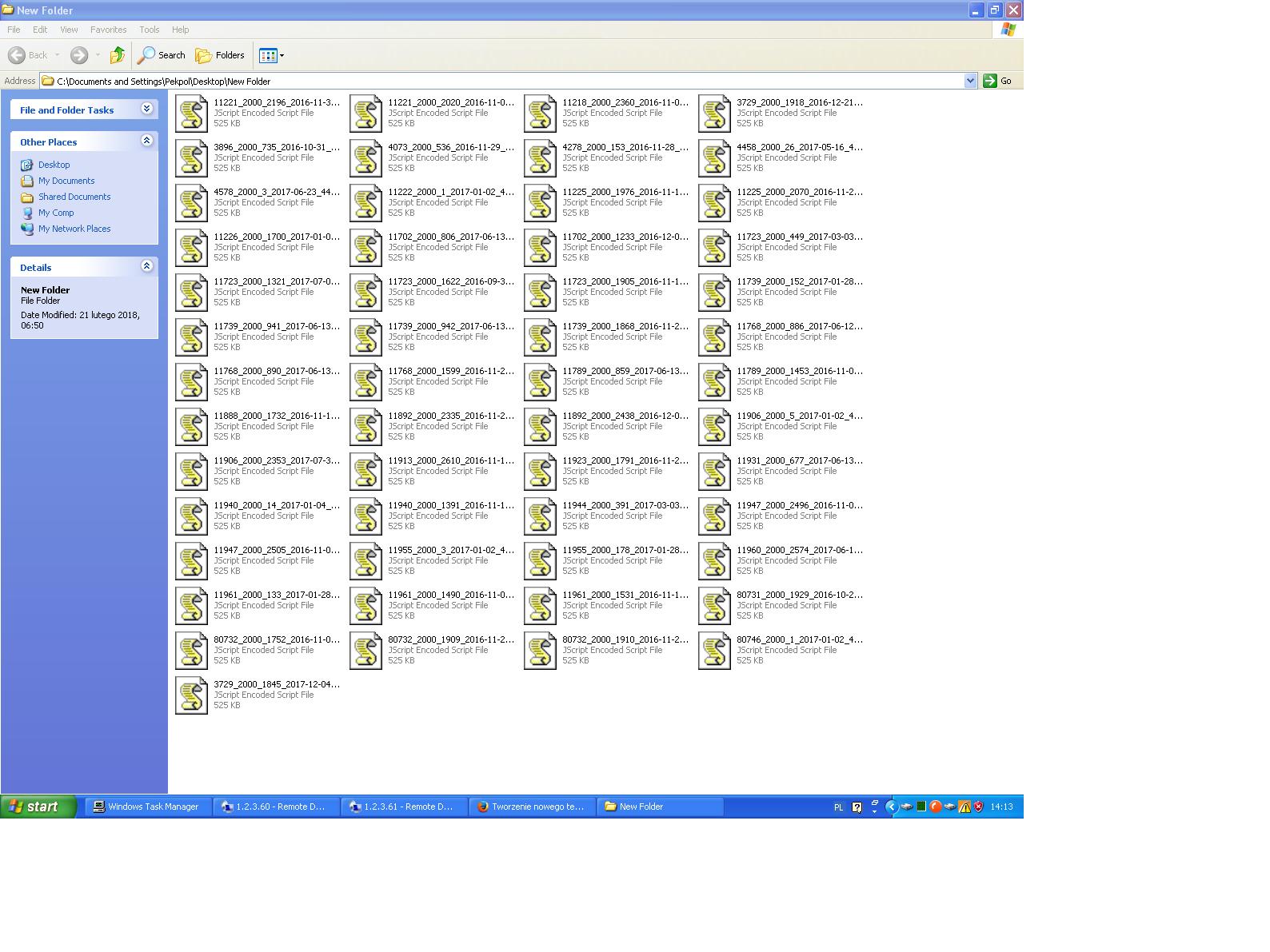This screenshot has width=1270, height=952.
Task: Select file name 80732_2000_1910_2016-11-2
Action: pyautogui.click(x=625, y=639)
